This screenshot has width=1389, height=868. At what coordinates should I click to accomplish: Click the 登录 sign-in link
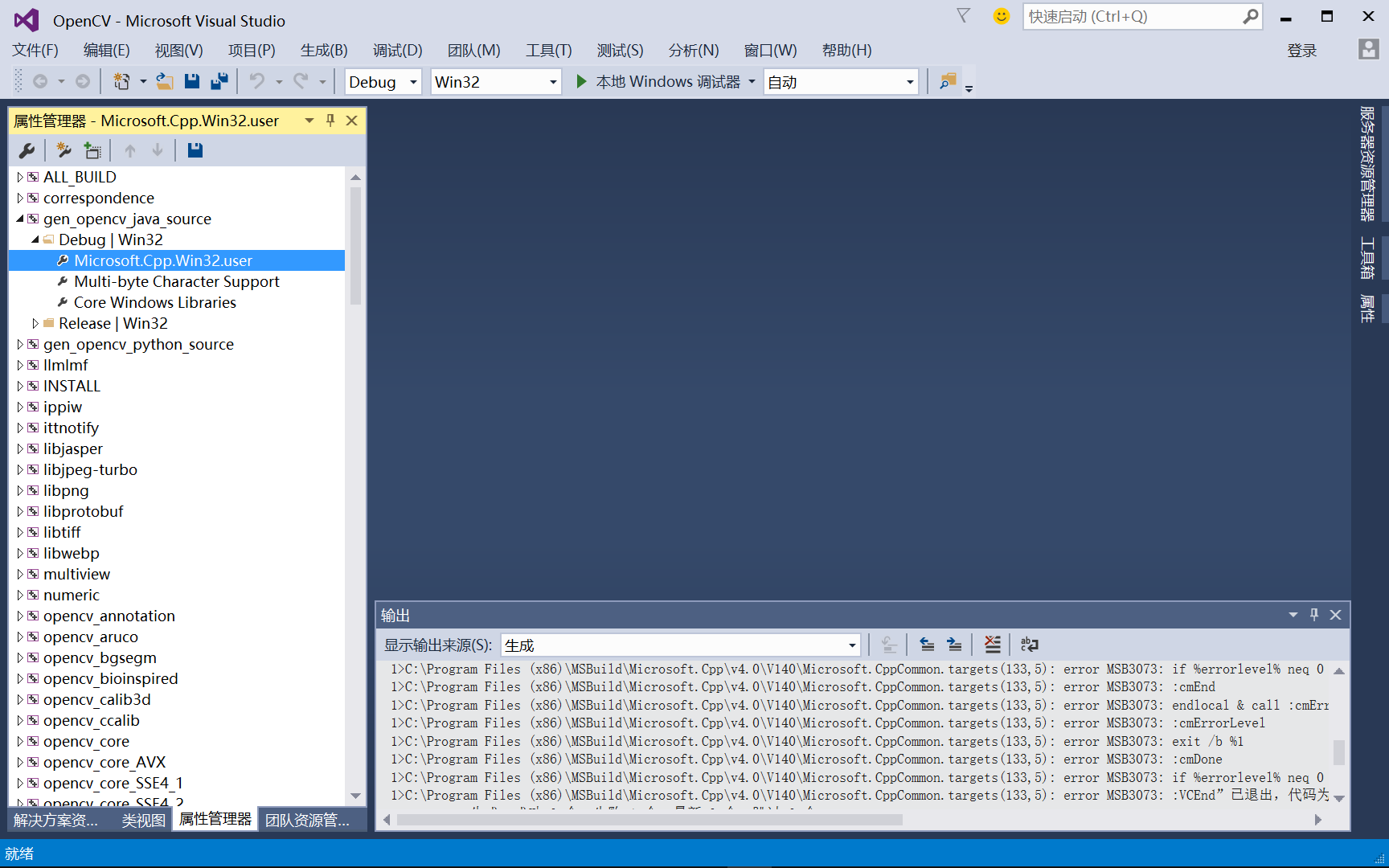(1302, 50)
